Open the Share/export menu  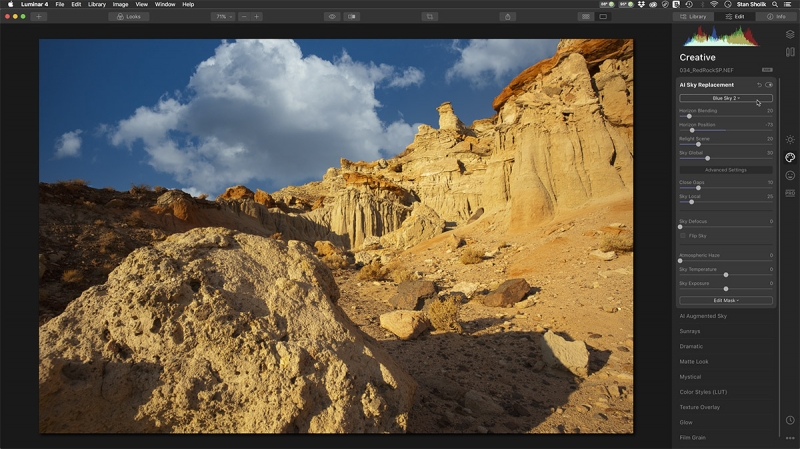[x=508, y=16]
